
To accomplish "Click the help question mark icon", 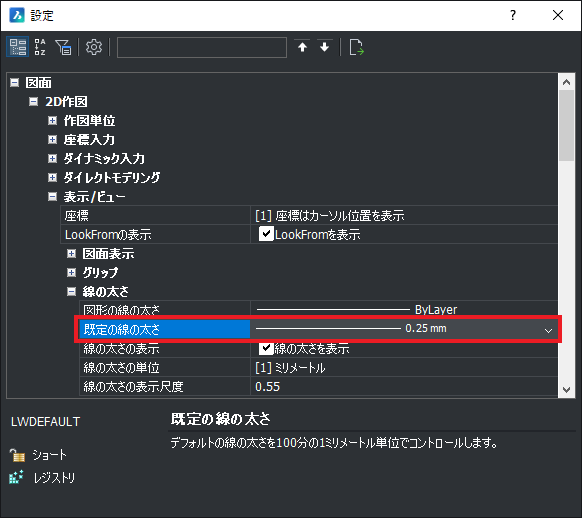I will point(513,15).
